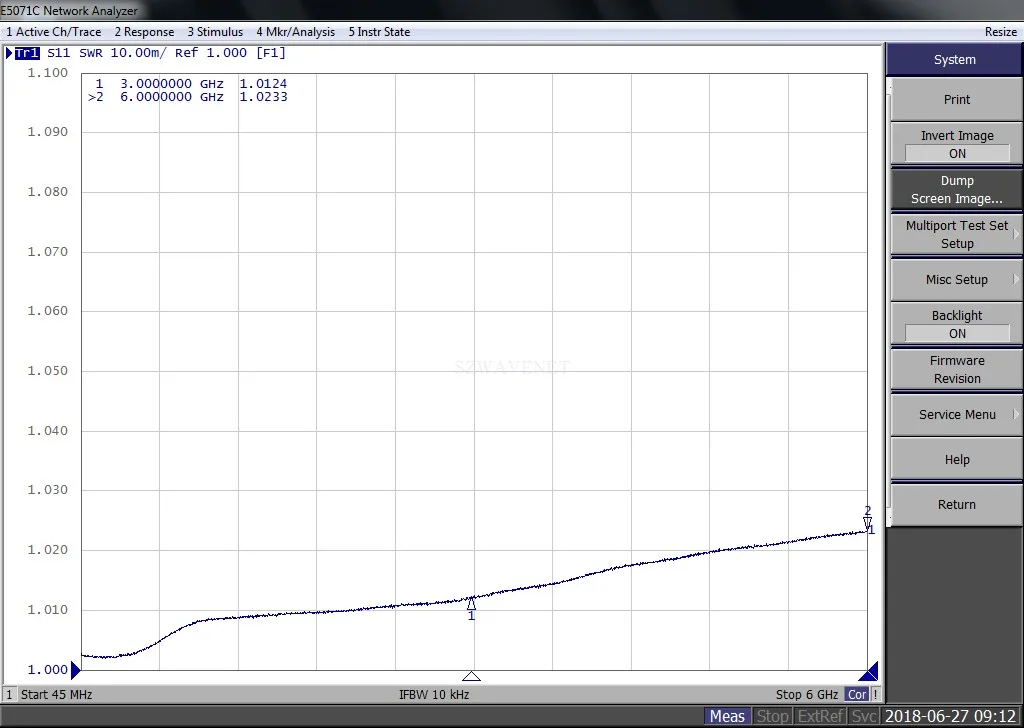The image size is (1024, 728).
Task: Click the [F1] calibration label in the trace header
Action: [x=271, y=54]
